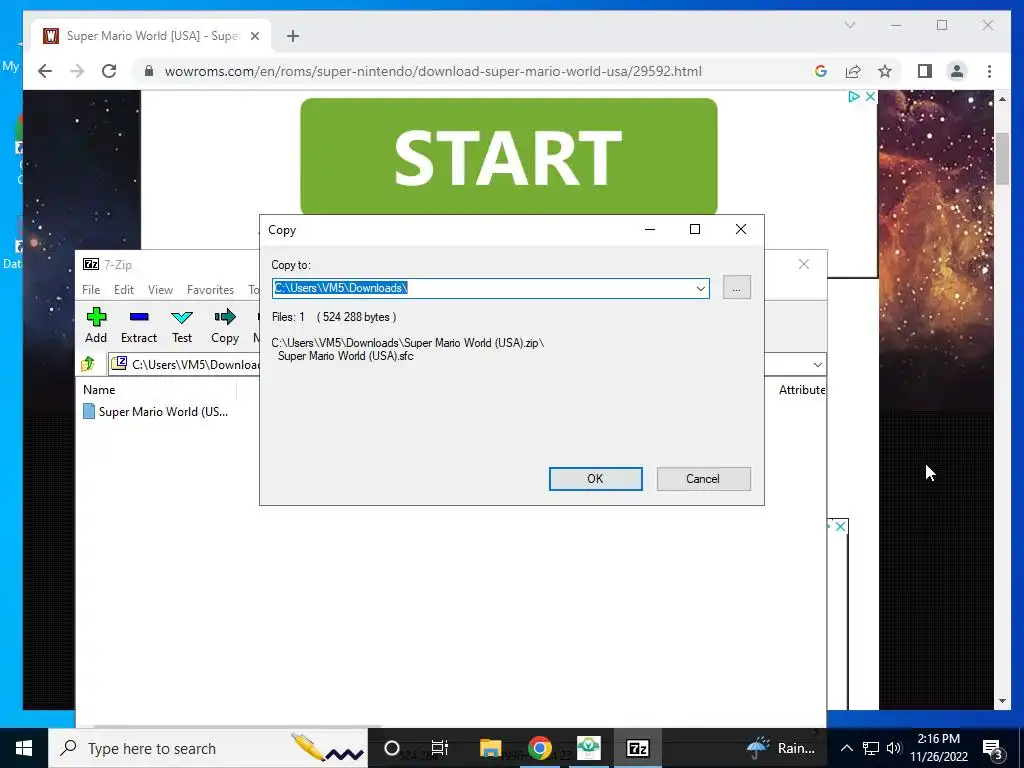Click the network icon in system tray

tap(871, 748)
